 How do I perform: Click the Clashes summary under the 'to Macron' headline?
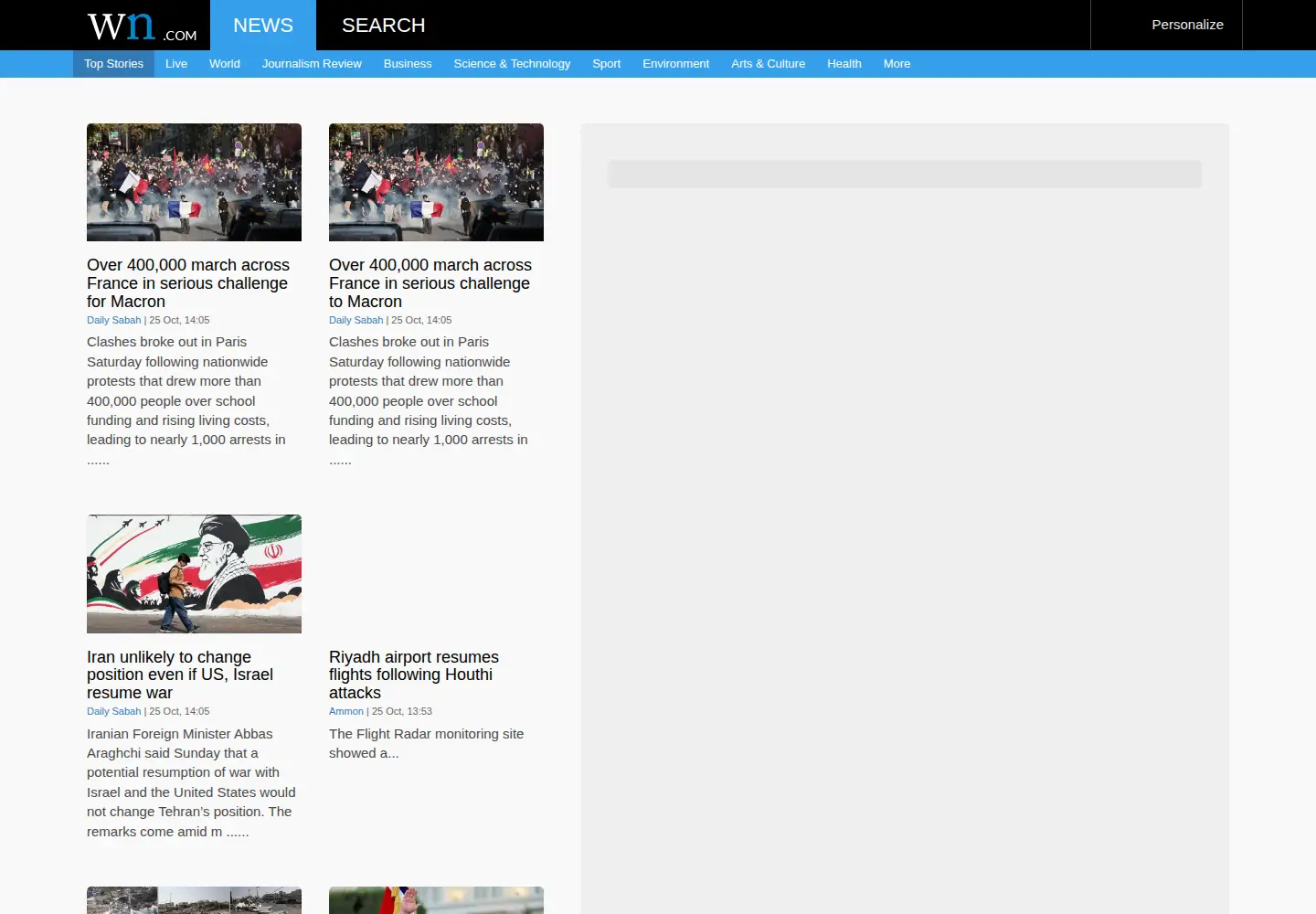429,400
